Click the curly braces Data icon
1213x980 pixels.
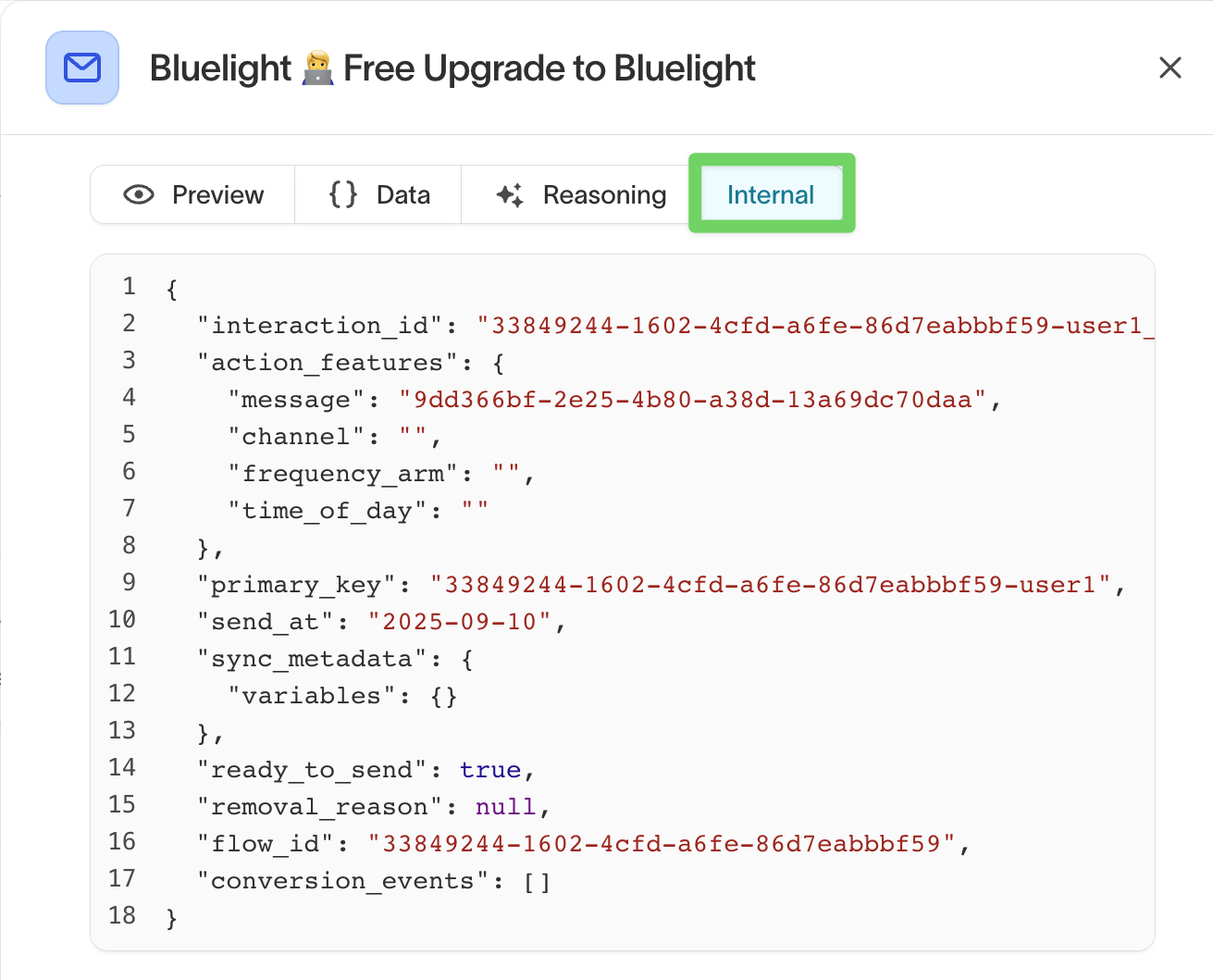[x=343, y=194]
